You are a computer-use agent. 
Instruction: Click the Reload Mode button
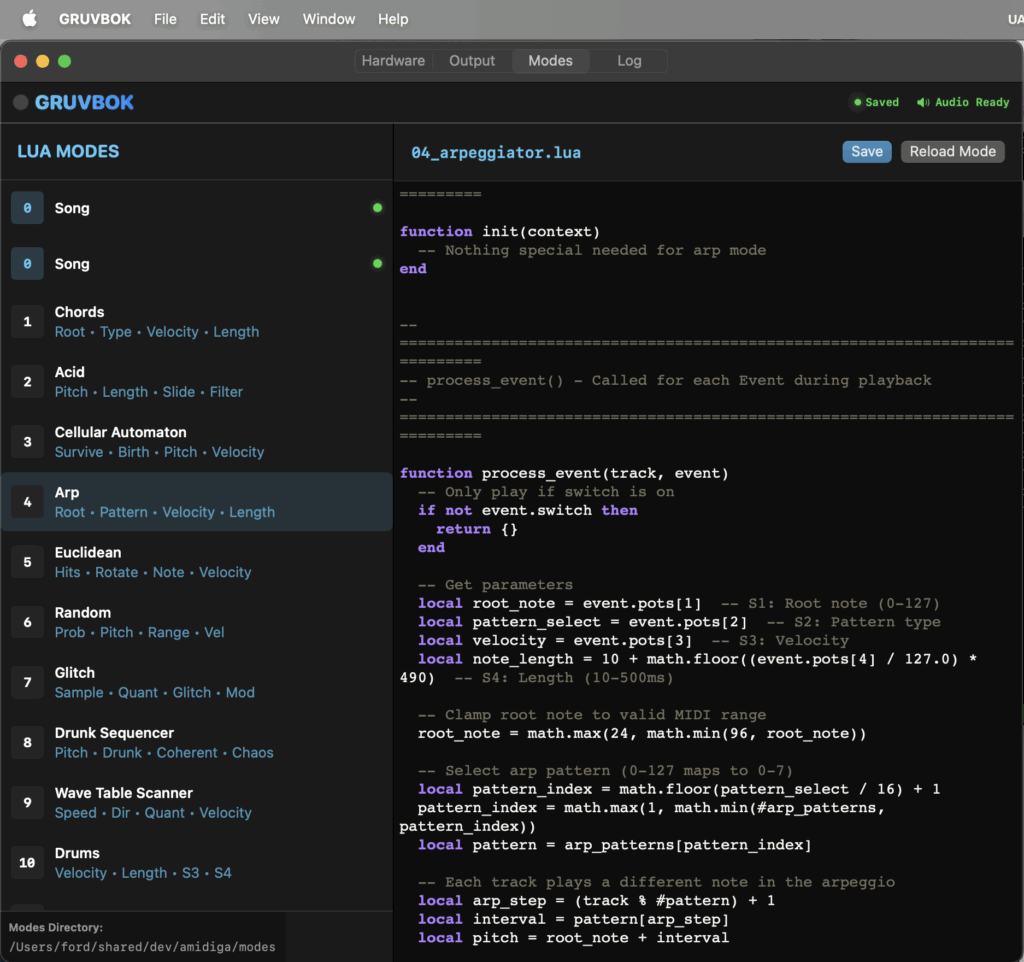[952, 151]
